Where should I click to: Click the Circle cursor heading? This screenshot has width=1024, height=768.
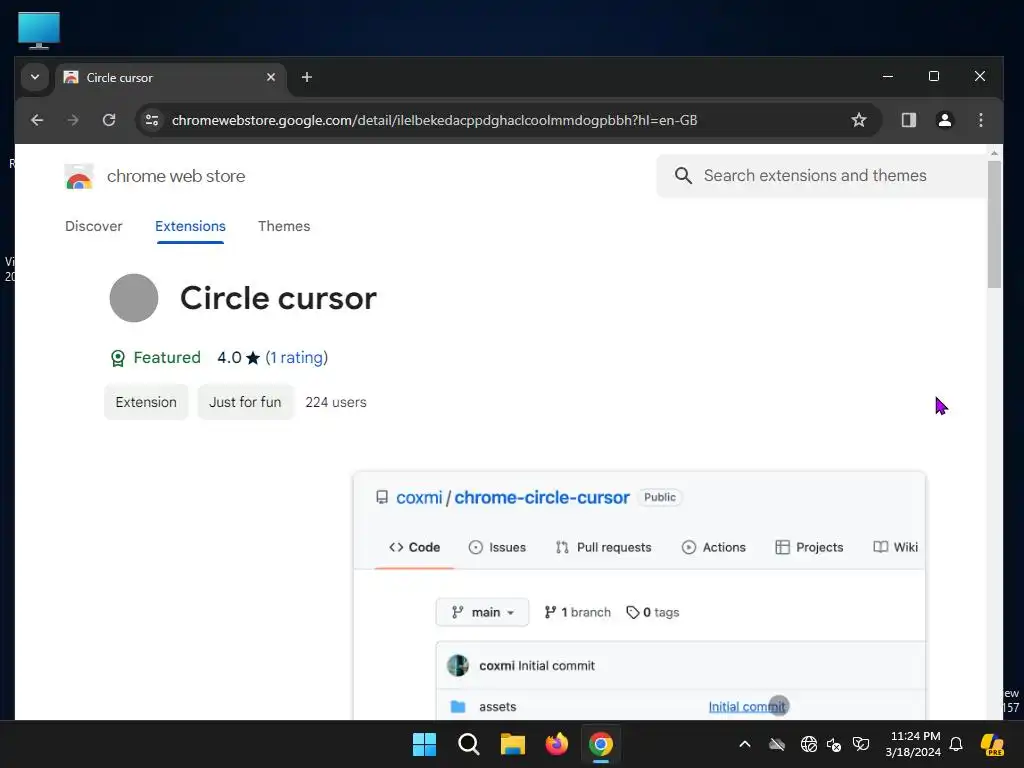(x=278, y=298)
